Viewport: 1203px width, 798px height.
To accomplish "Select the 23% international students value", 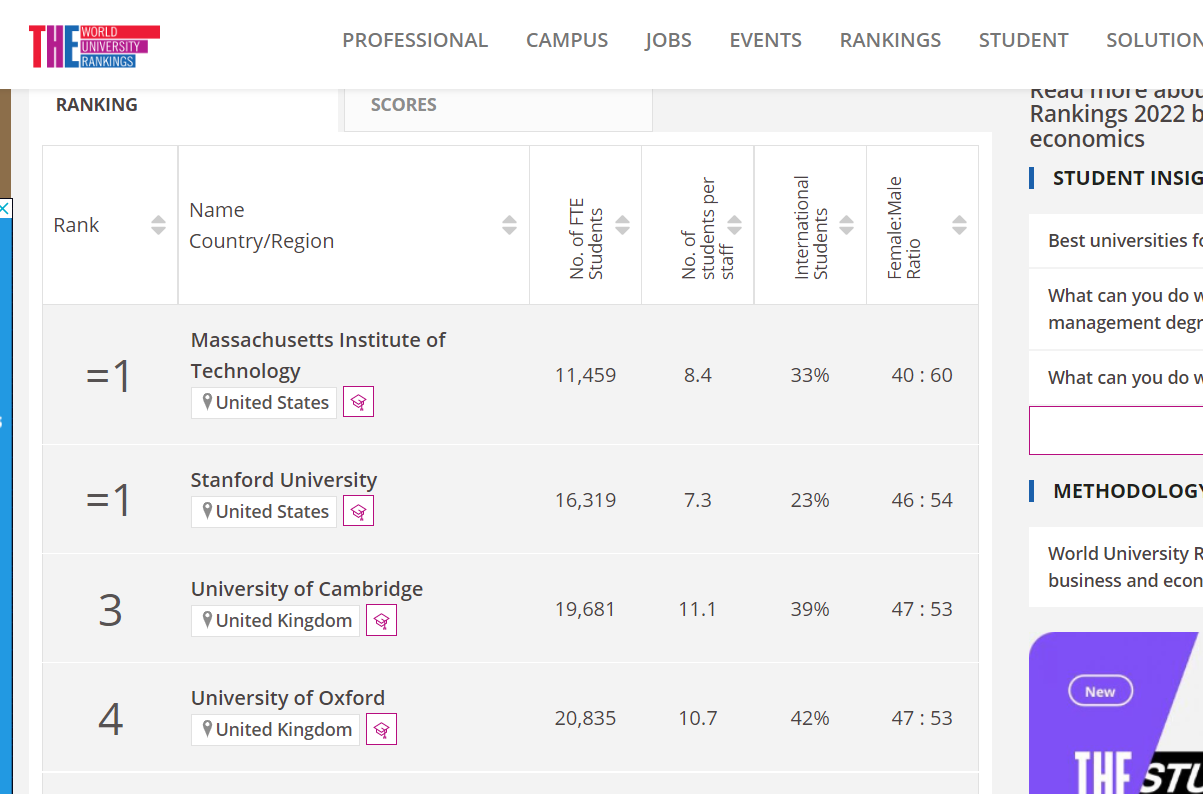I will (x=810, y=500).
